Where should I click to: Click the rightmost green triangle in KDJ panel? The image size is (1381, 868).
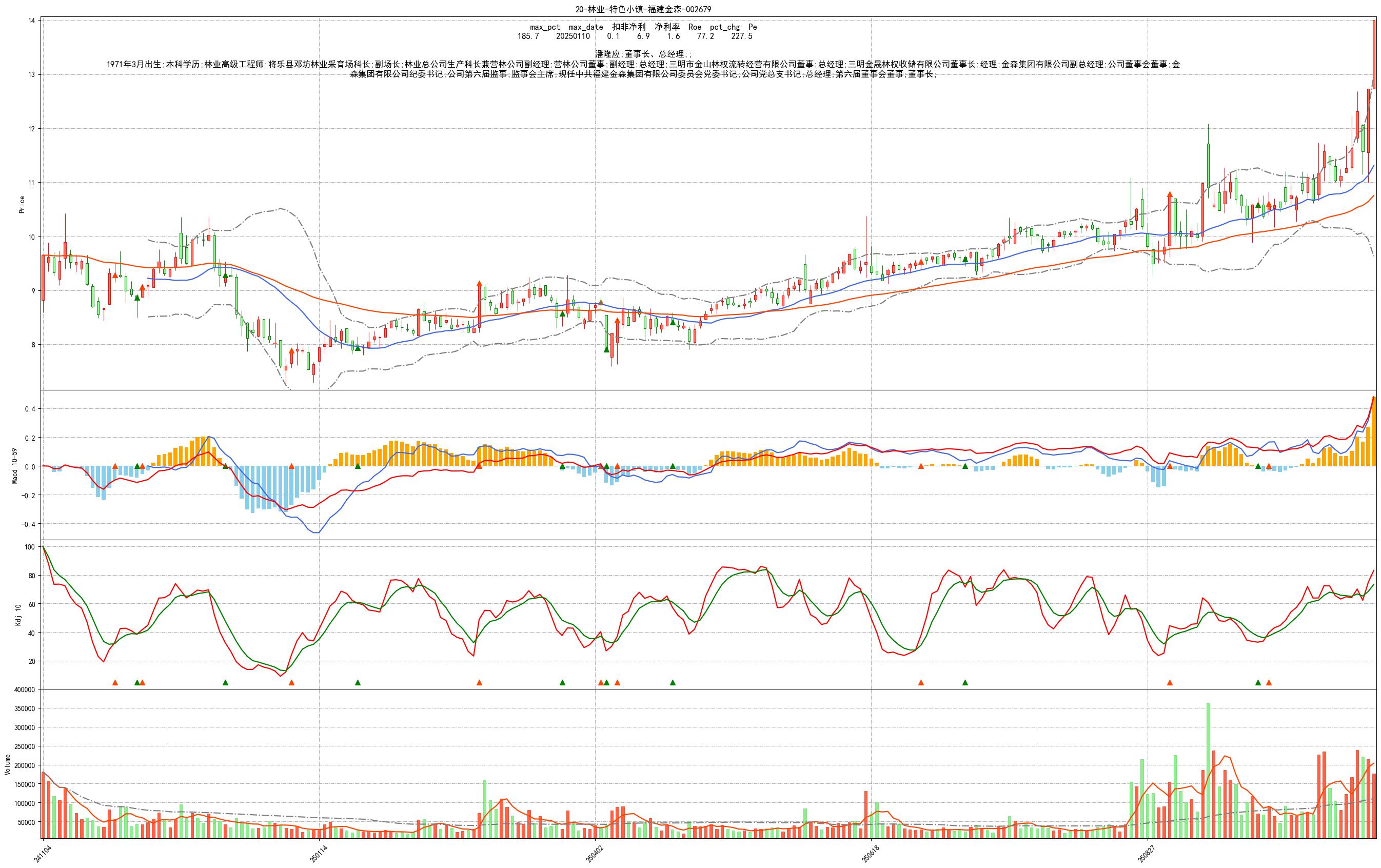coord(1258,683)
